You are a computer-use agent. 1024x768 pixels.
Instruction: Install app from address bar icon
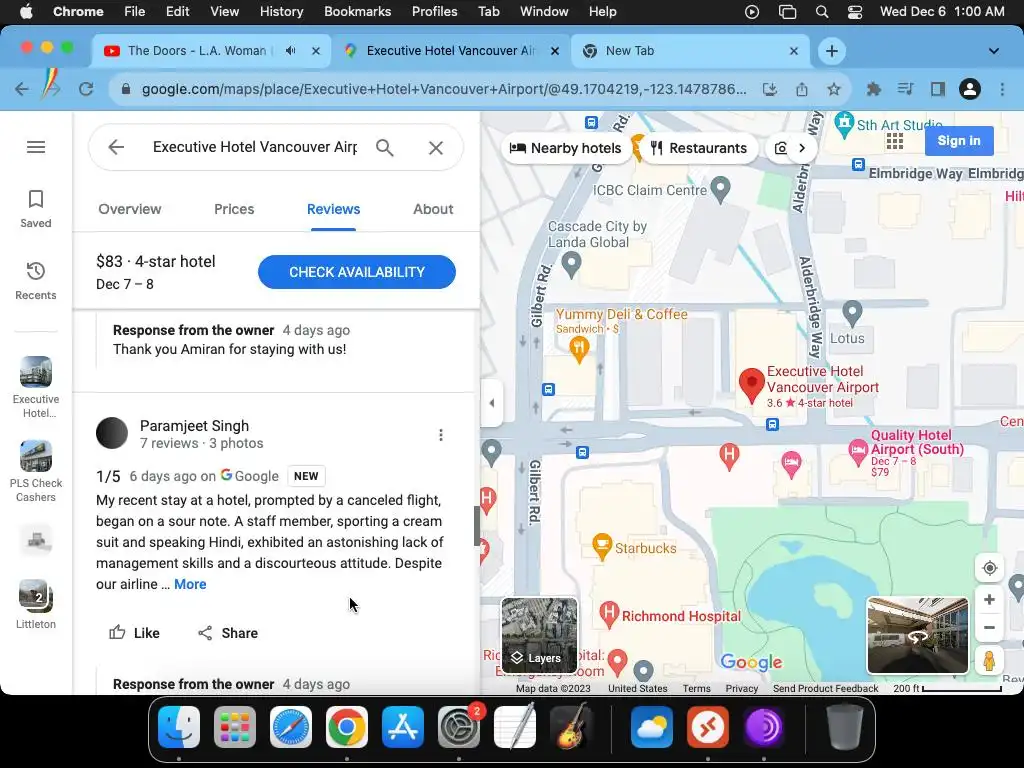[770, 89]
